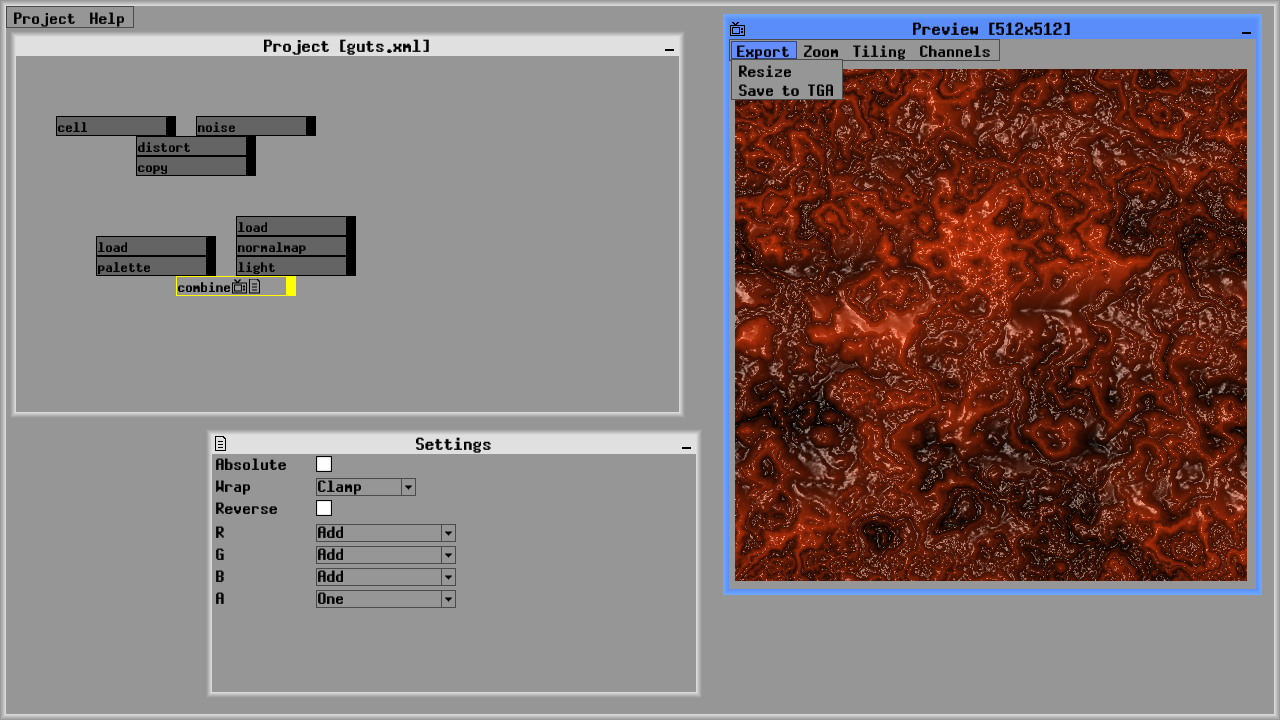Open the R channel Add dropdown
The height and width of the screenshot is (720, 1280).
pyautogui.click(x=385, y=533)
